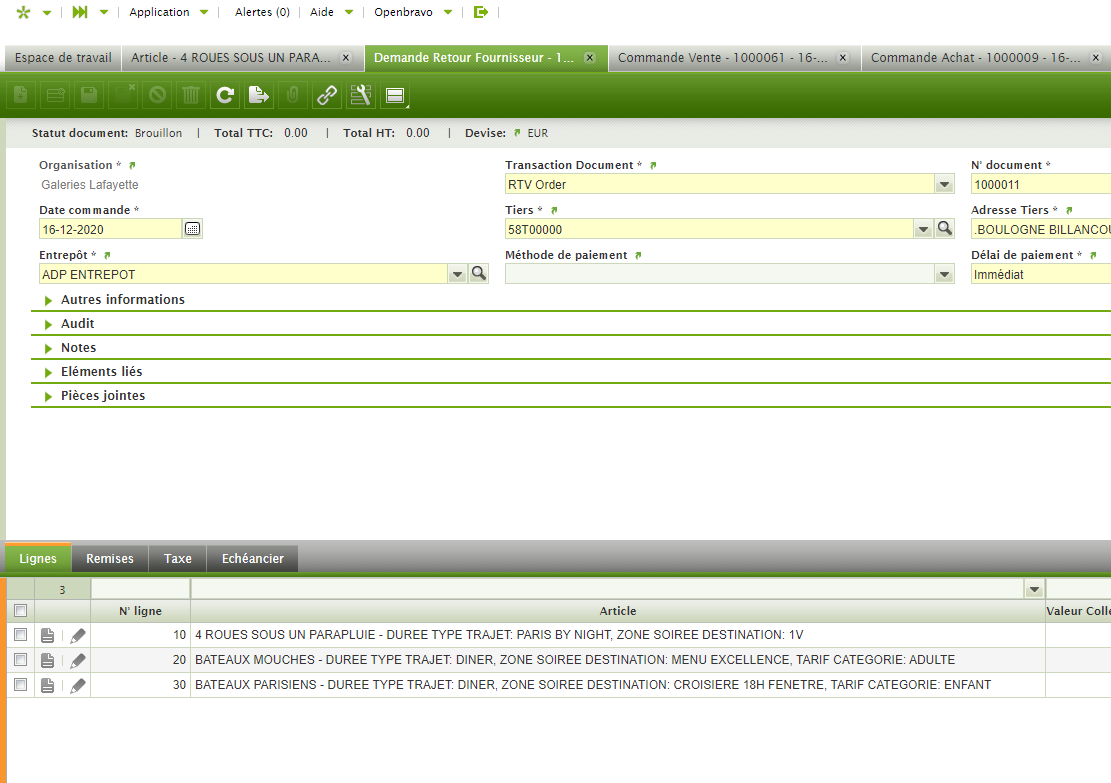Switch to the Remises tab

(110, 559)
